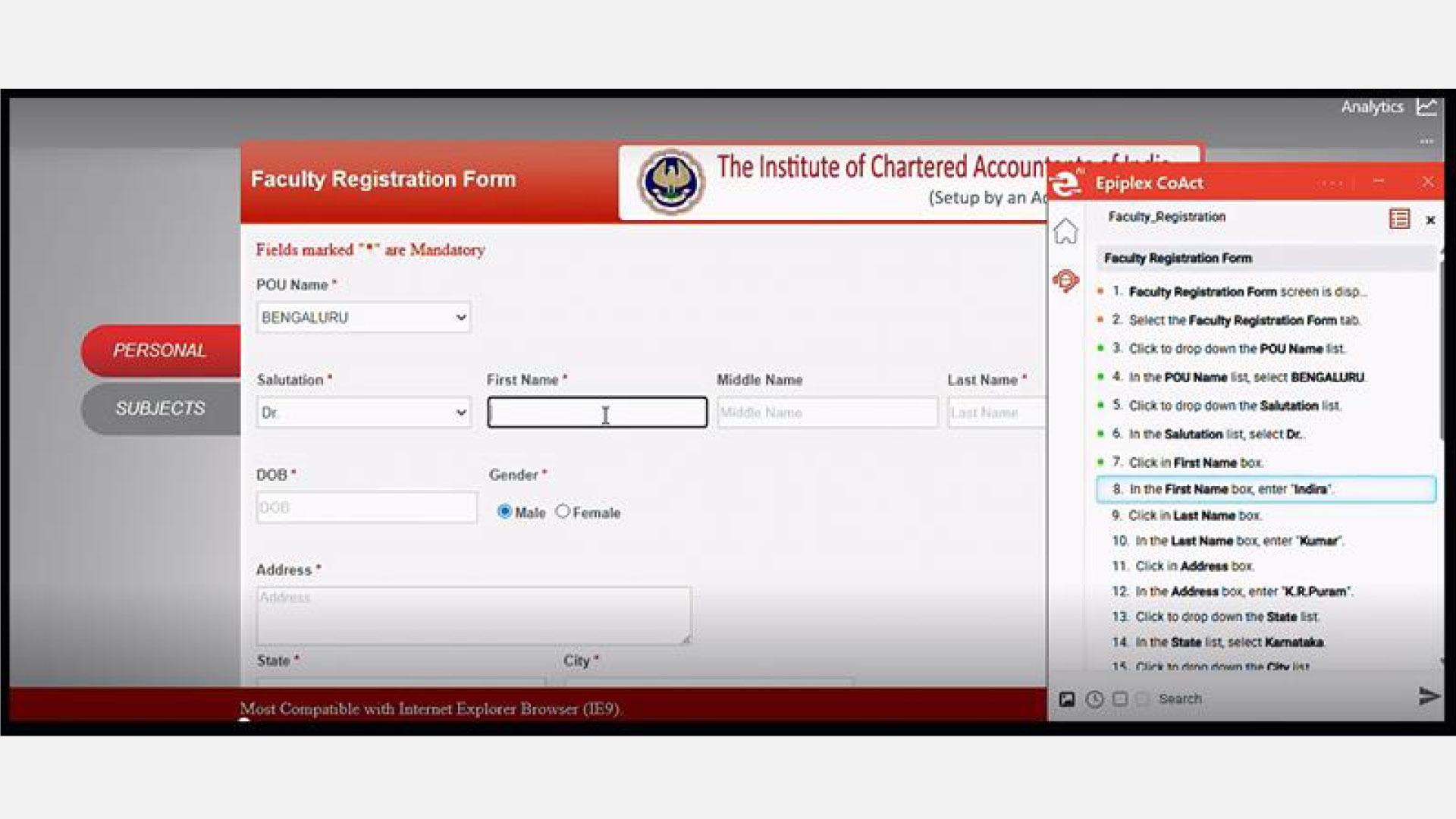Switch to the SUBJECTS tab
Screen dimensions: 1456x819
pyautogui.click(x=160, y=408)
